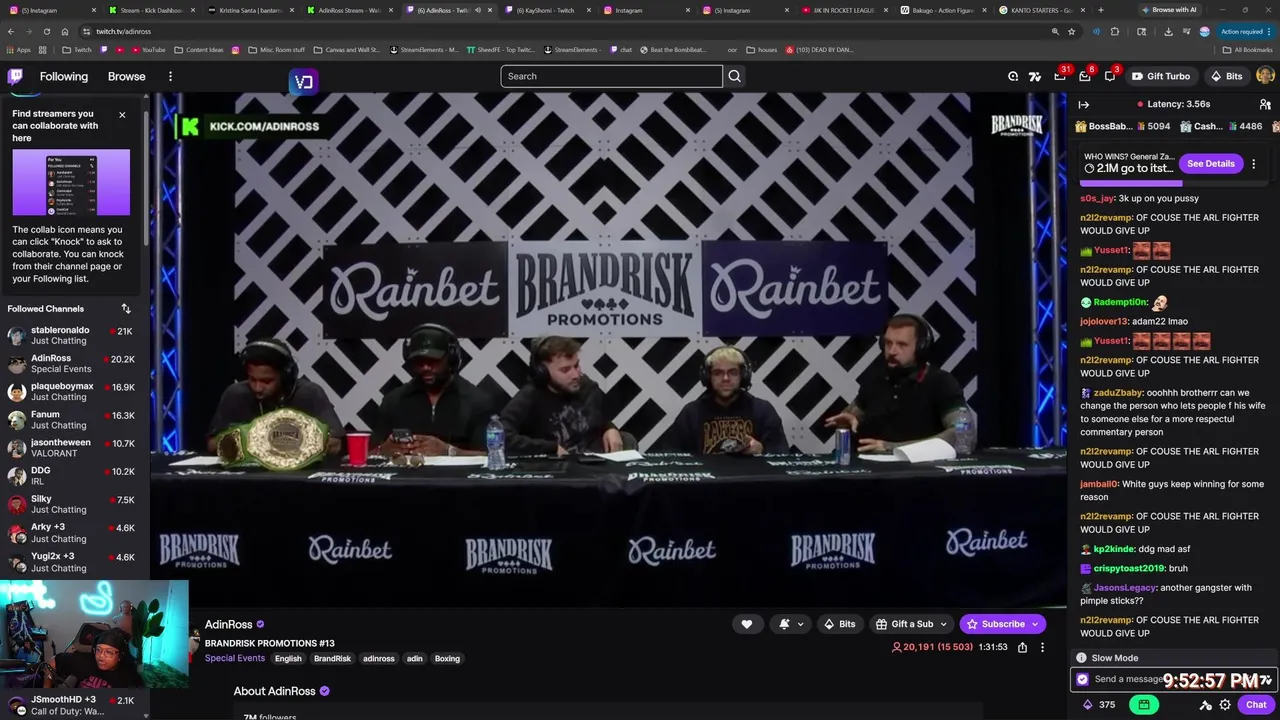Click the heart follow button
The image size is (1280, 720).
pos(746,624)
